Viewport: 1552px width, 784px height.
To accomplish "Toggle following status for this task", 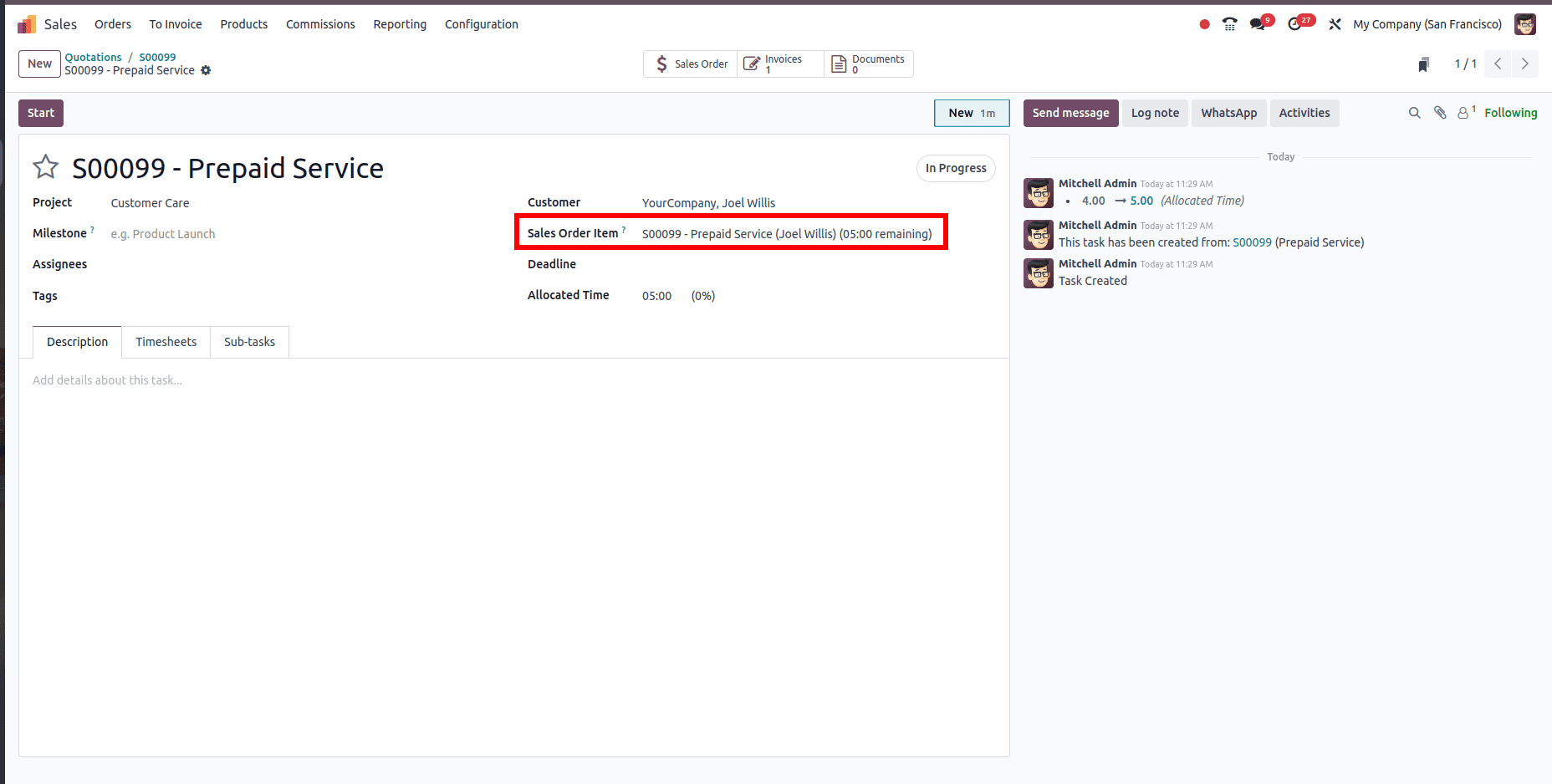I will click(1510, 112).
